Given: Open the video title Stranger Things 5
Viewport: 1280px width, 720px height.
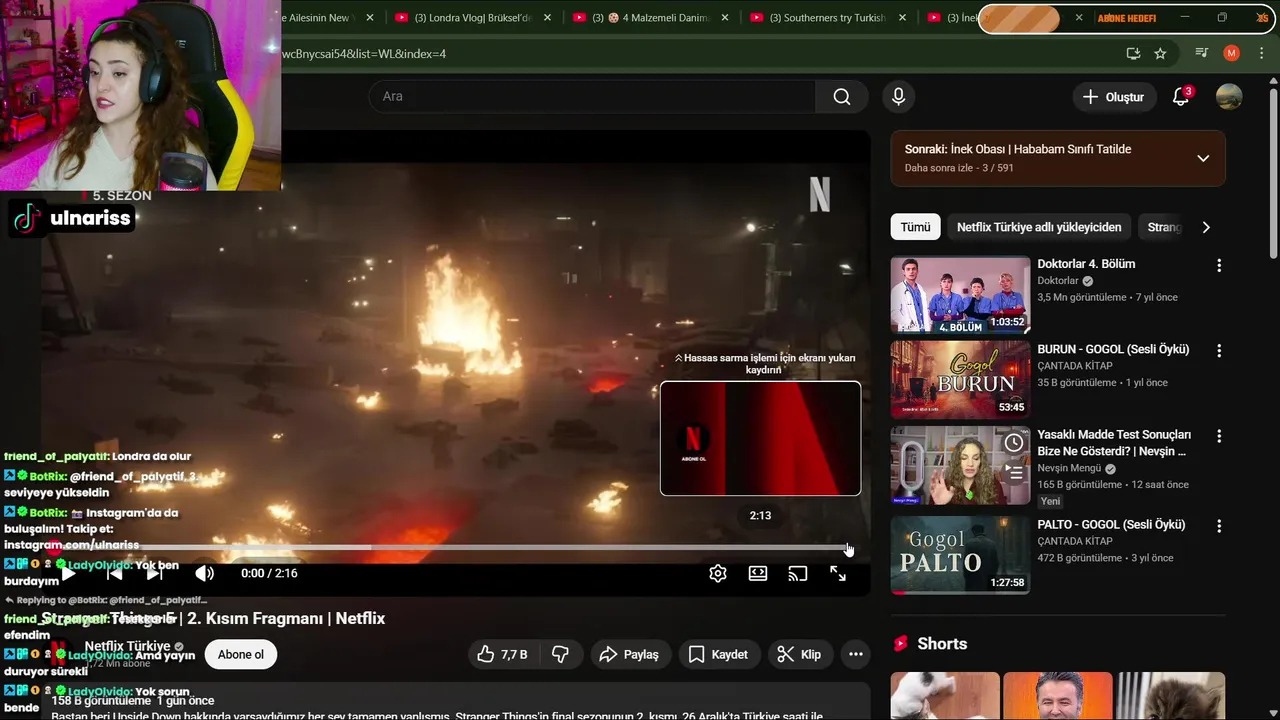Looking at the screenshot, I should coord(213,618).
